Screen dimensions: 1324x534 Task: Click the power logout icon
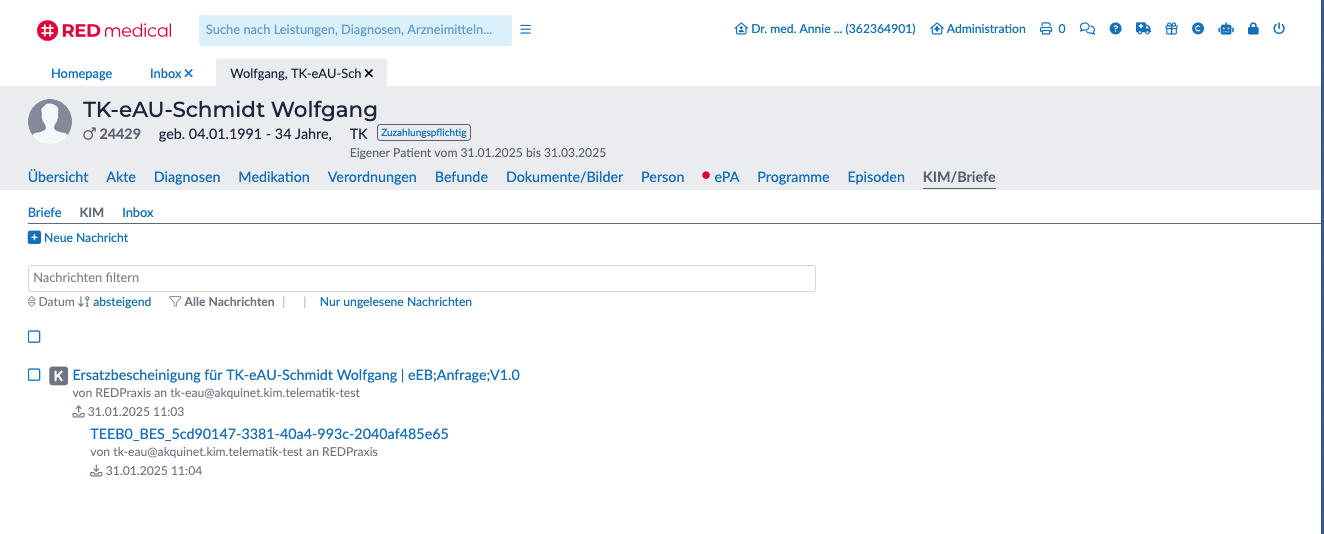click(x=1279, y=29)
